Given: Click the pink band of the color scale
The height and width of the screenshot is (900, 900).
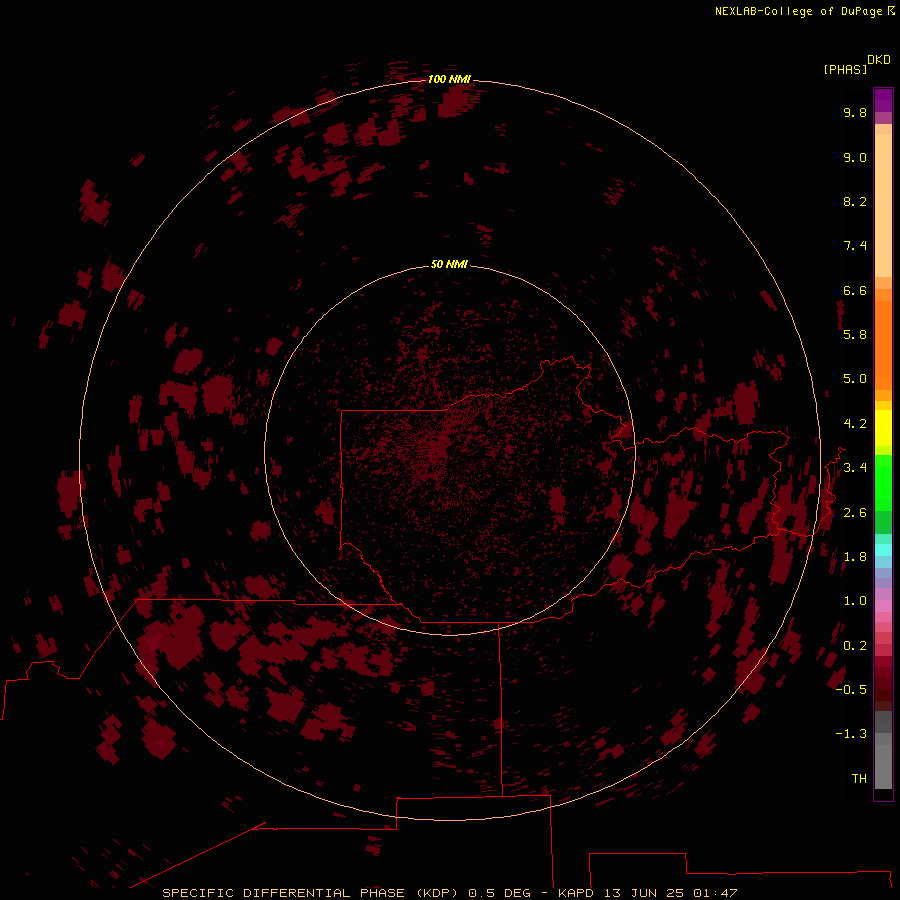Looking at the screenshot, I should (883, 606).
